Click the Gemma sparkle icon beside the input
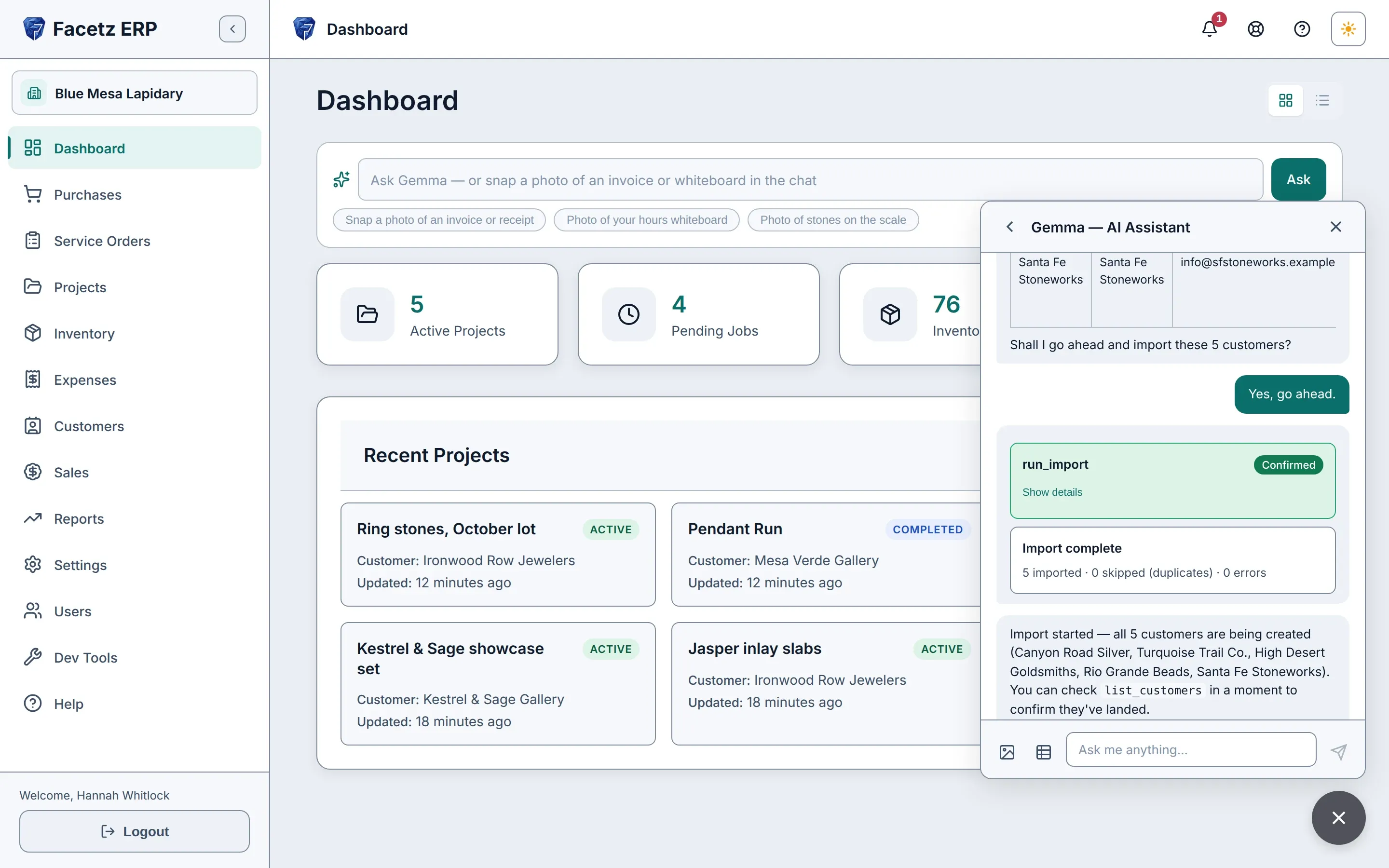This screenshot has height=868, width=1389. click(341, 180)
